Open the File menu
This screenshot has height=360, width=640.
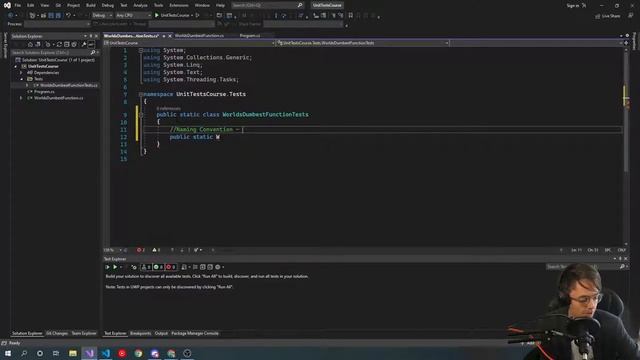(18, 5)
